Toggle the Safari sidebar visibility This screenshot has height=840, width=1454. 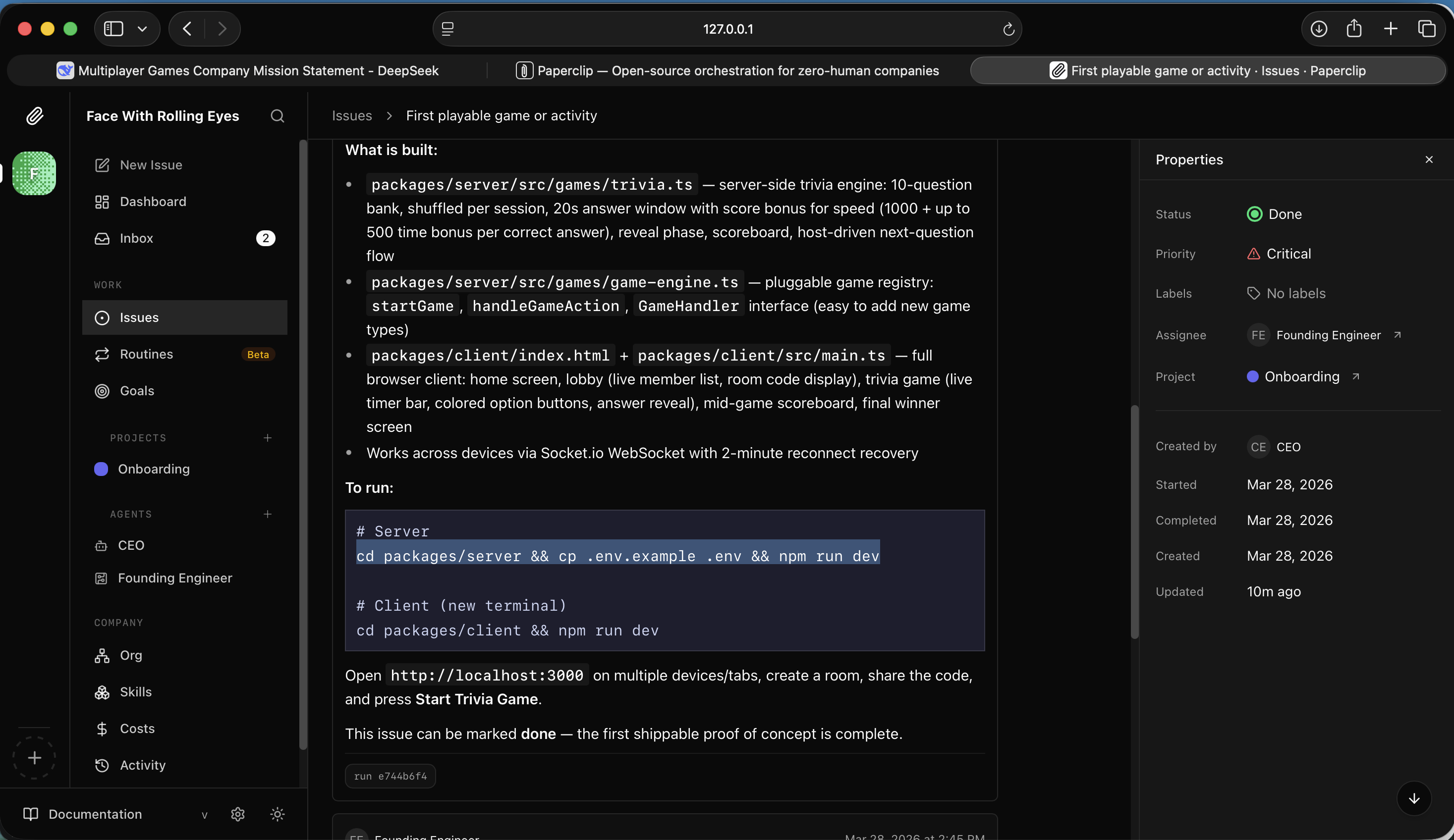(x=112, y=28)
